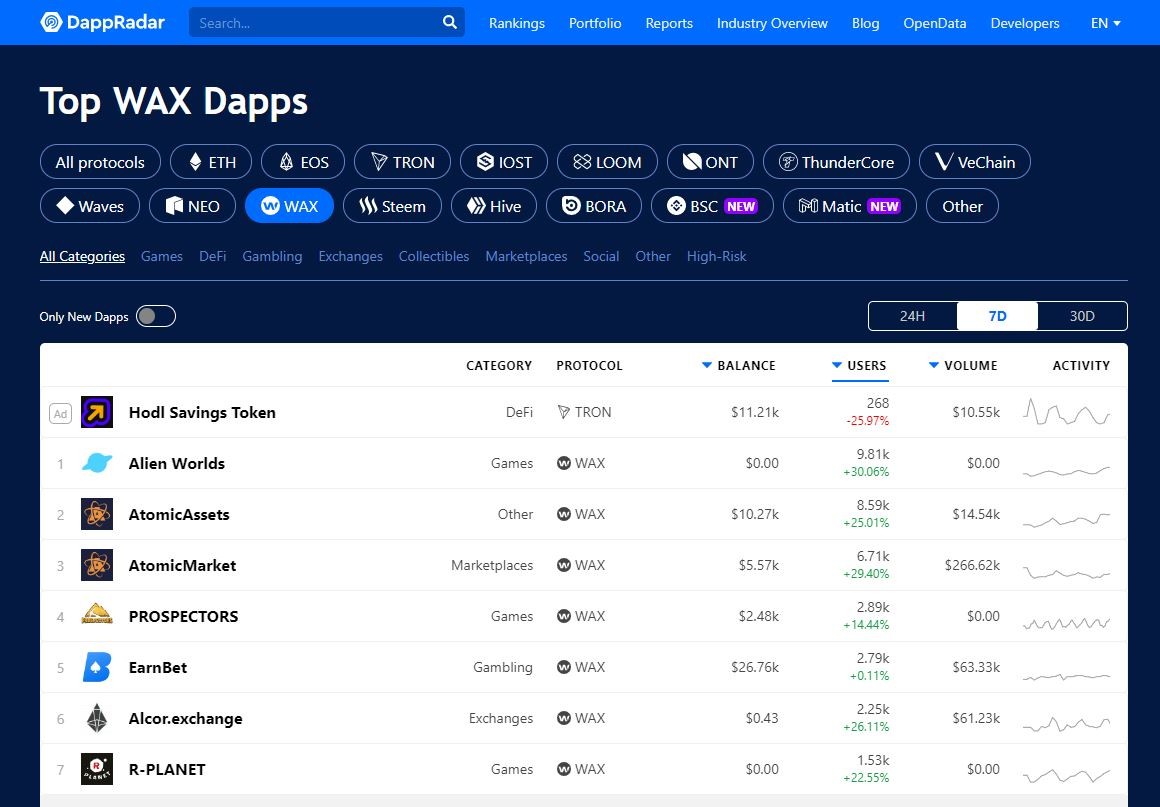Viewport: 1160px width, 807px height.
Task: Open the EarnBet dapp icon
Action: 97,667
